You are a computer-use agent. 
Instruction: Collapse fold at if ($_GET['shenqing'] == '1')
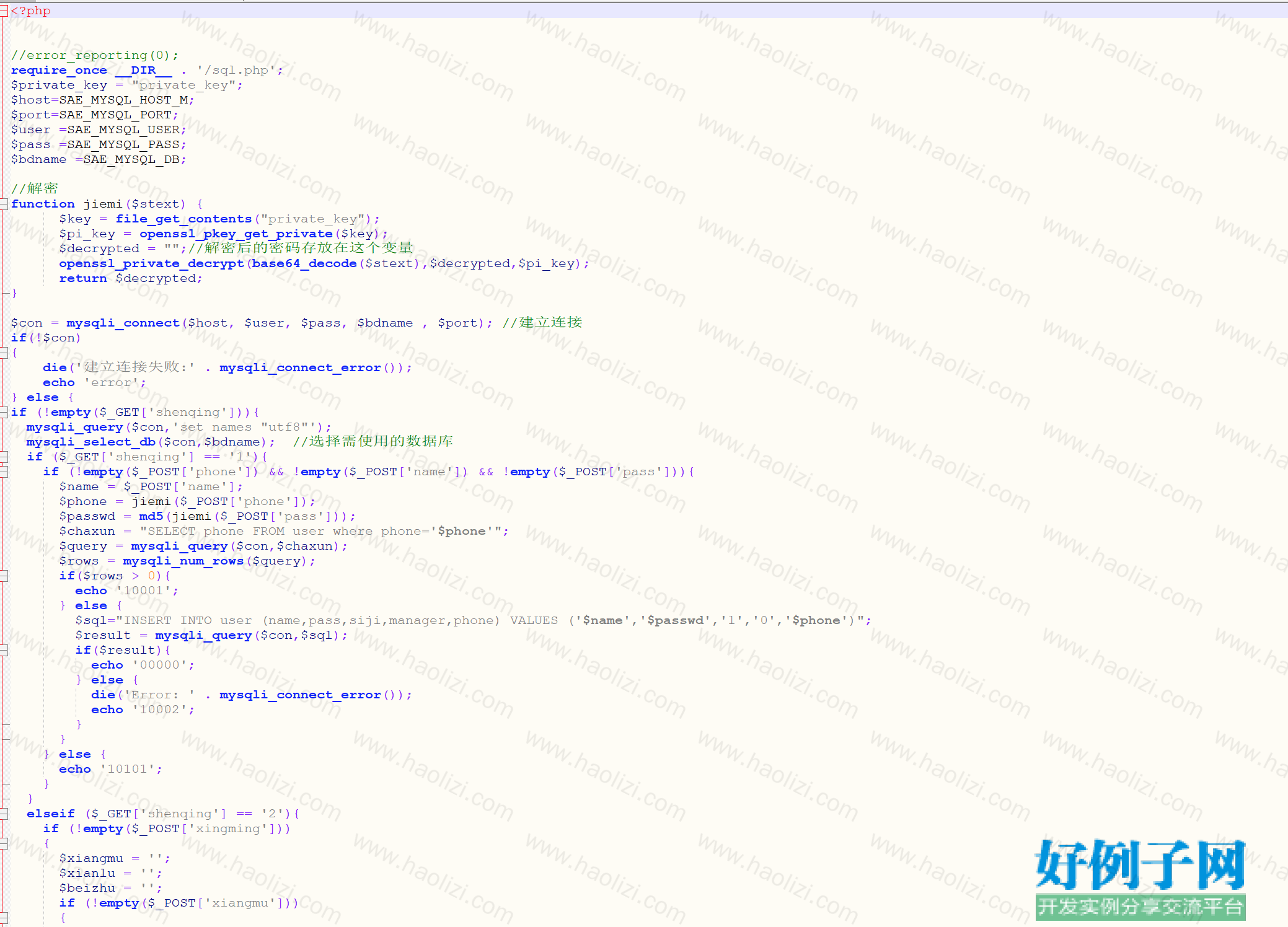click(x=4, y=457)
